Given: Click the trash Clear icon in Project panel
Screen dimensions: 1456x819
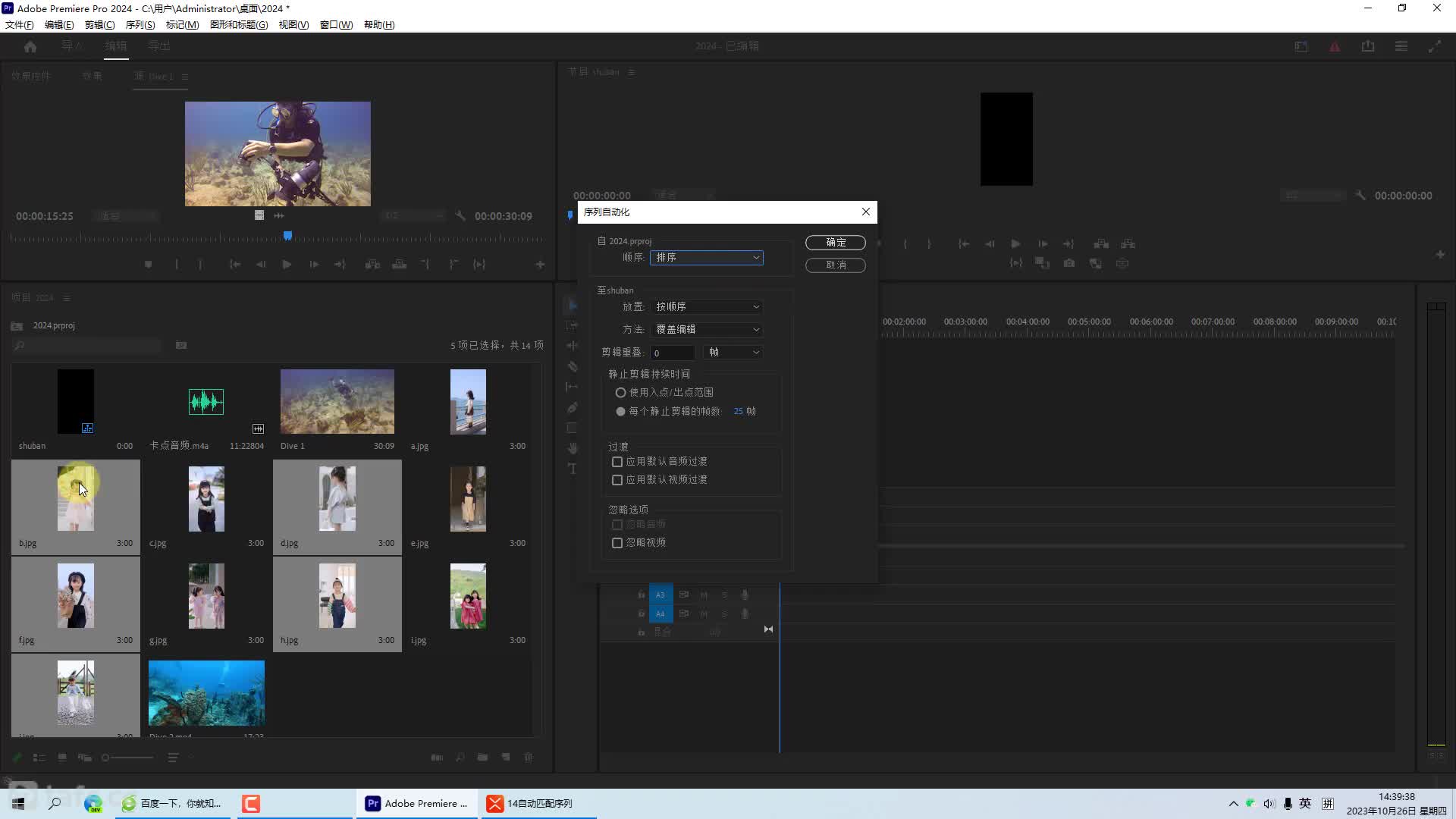Looking at the screenshot, I should pyautogui.click(x=529, y=758).
